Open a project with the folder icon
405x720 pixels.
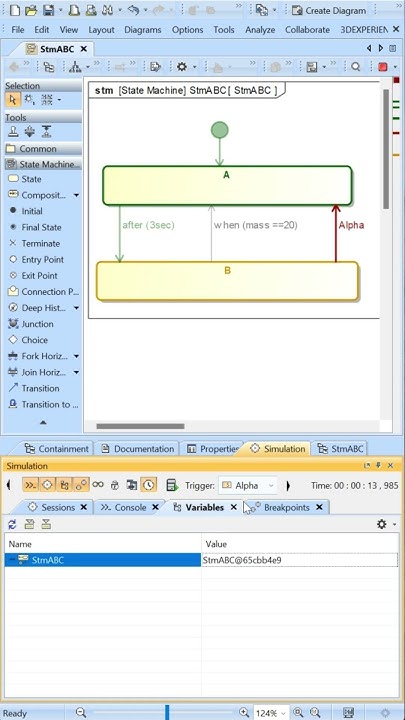tap(31, 10)
